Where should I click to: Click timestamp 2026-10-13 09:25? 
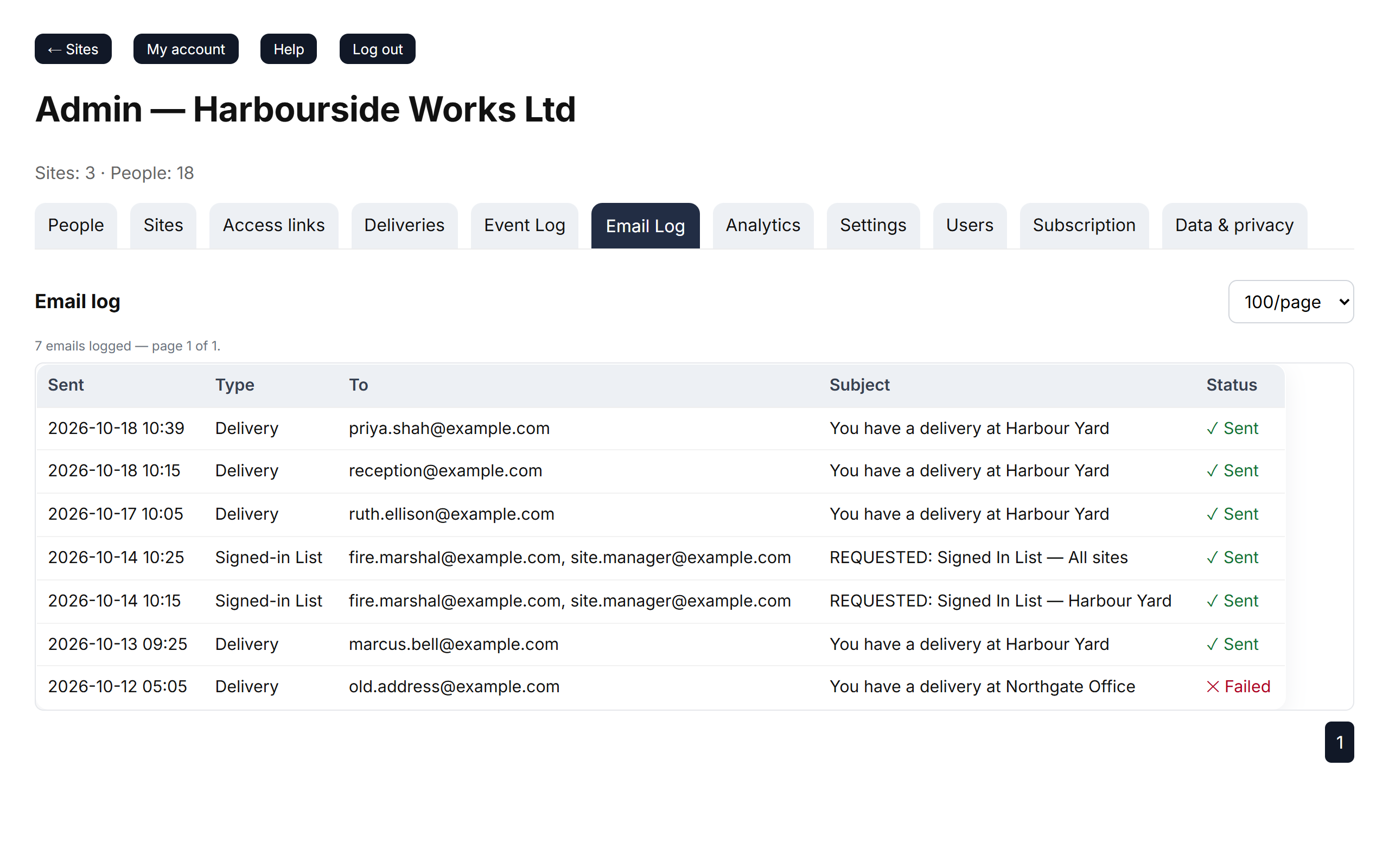pos(118,644)
